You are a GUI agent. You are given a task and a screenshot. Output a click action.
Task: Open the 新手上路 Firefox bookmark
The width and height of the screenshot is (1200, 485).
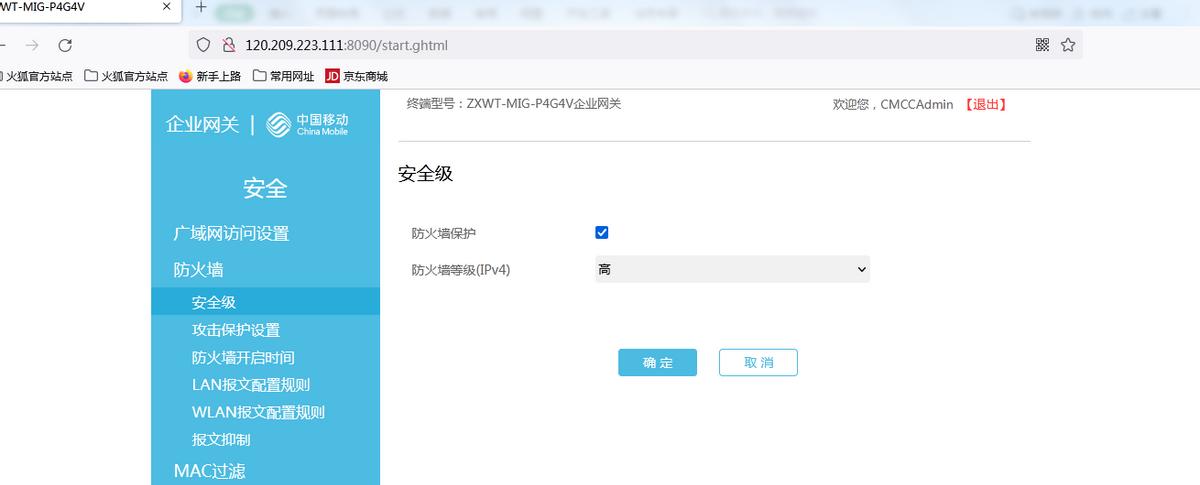210,76
